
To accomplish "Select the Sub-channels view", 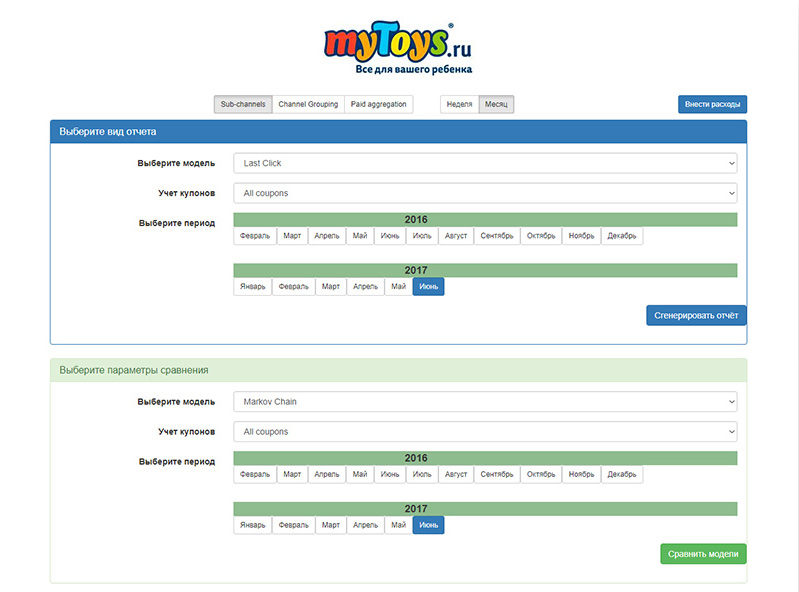I will point(243,104).
